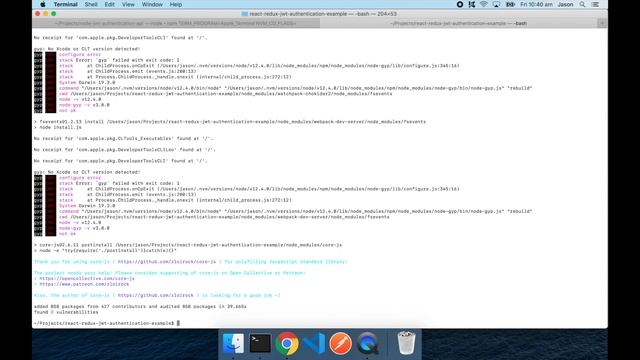Image resolution: width=640 pixels, height=360 pixels.
Task: Open the Edit menu
Action: tap(109, 4)
